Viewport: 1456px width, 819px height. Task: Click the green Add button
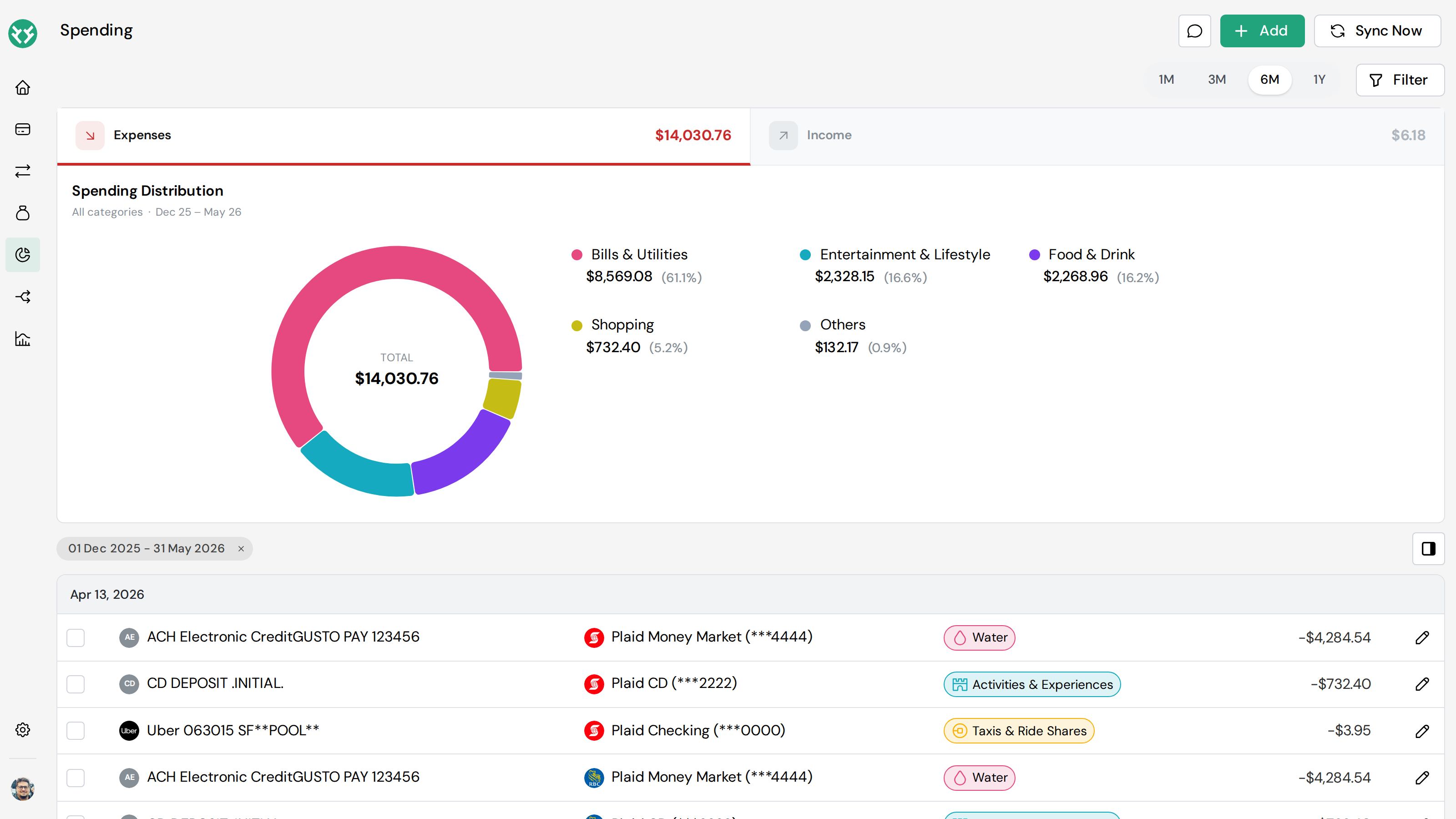(x=1262, y=31)
